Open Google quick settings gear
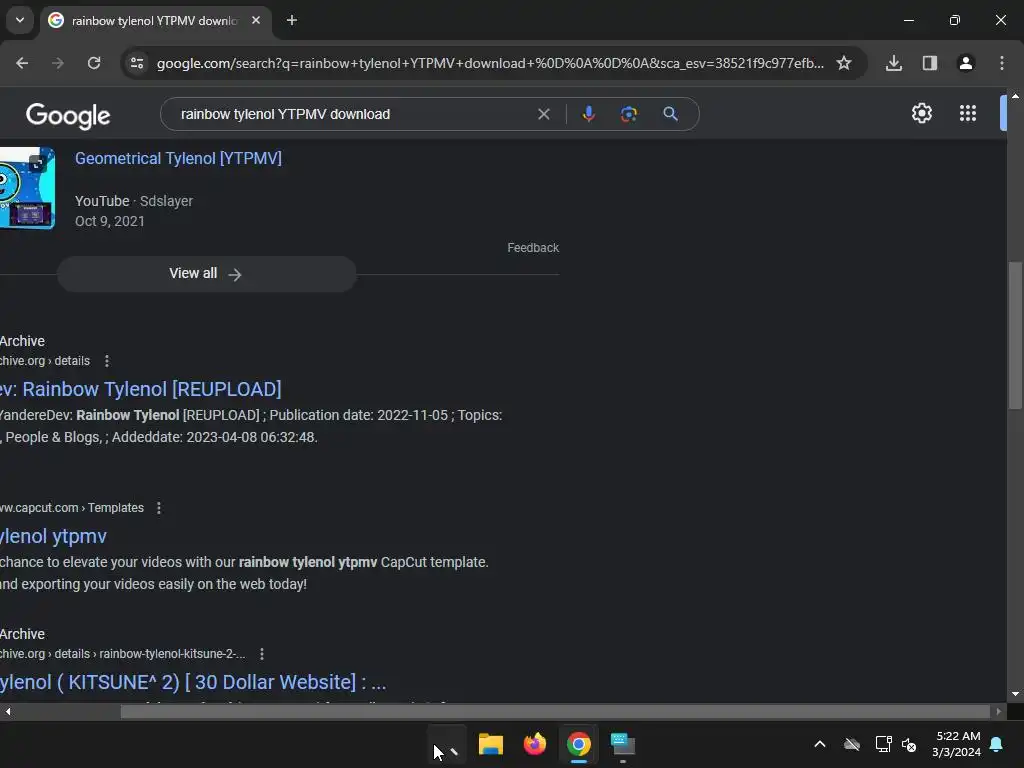 tap(921, 113)
